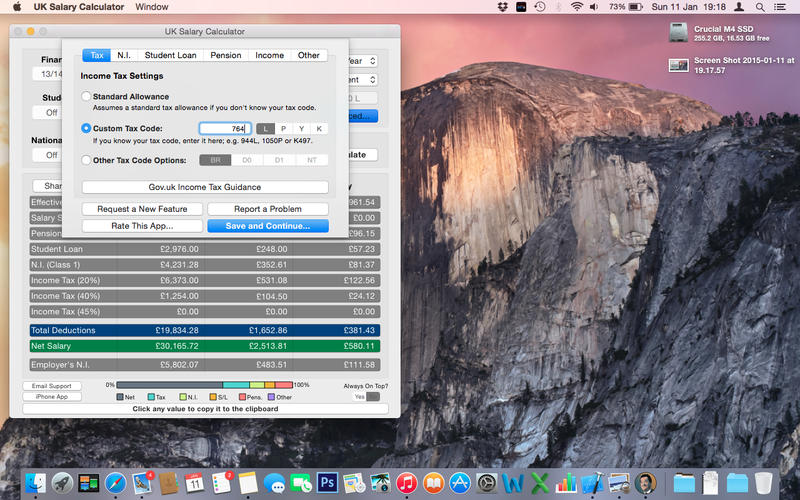
Task: Open the Trash in the dock
Action: [x=764, y=482]
